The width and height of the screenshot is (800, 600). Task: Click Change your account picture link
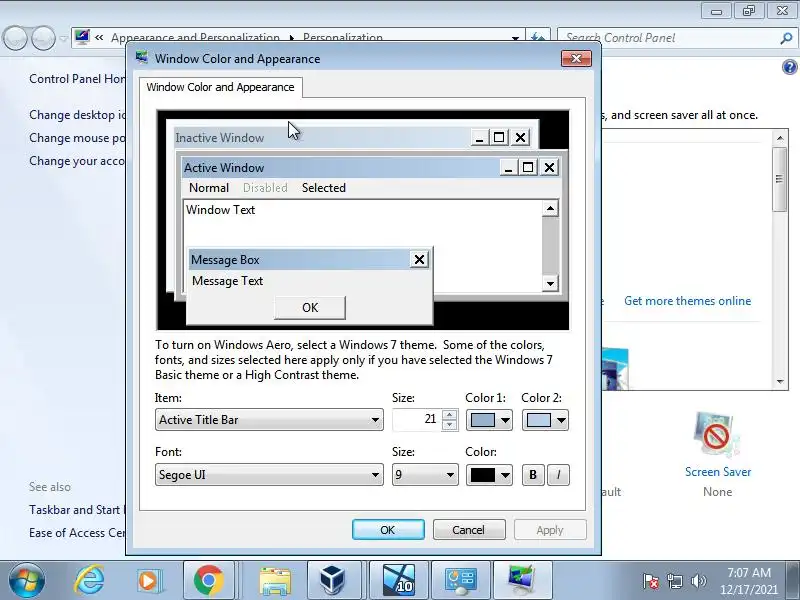point(78,161)
